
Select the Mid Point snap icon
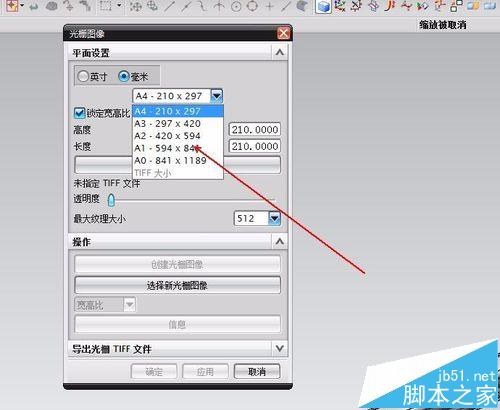click(186, 6)
